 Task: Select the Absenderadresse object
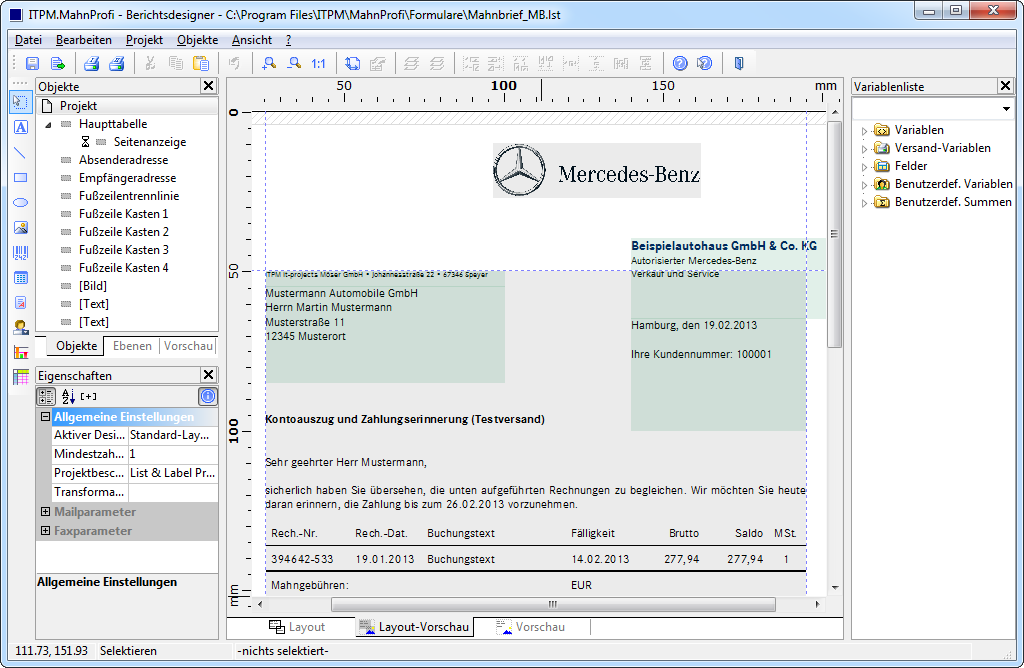(x=123, y=160)
